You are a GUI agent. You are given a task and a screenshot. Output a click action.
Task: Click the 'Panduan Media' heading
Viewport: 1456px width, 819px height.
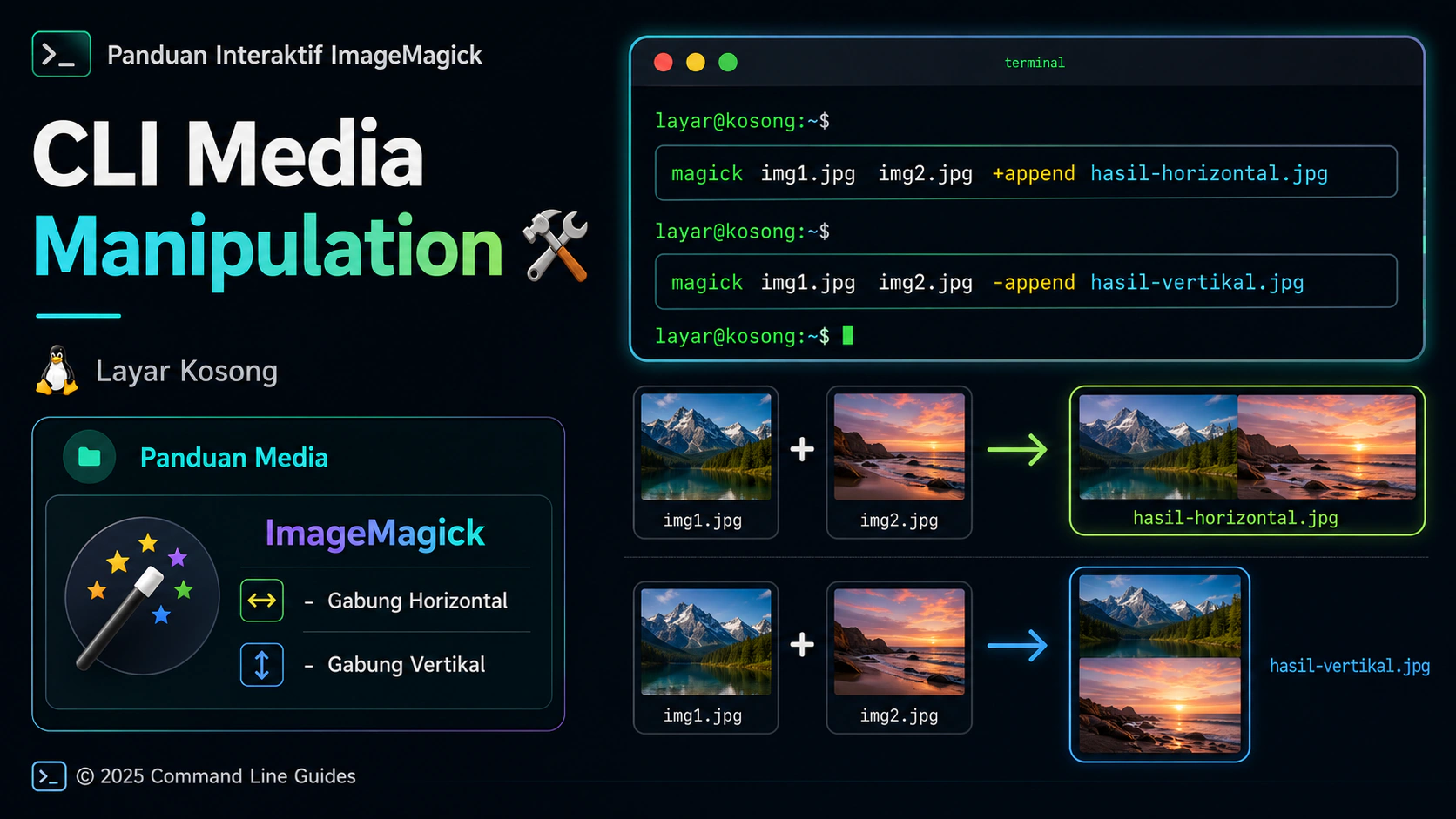[234, 458]
